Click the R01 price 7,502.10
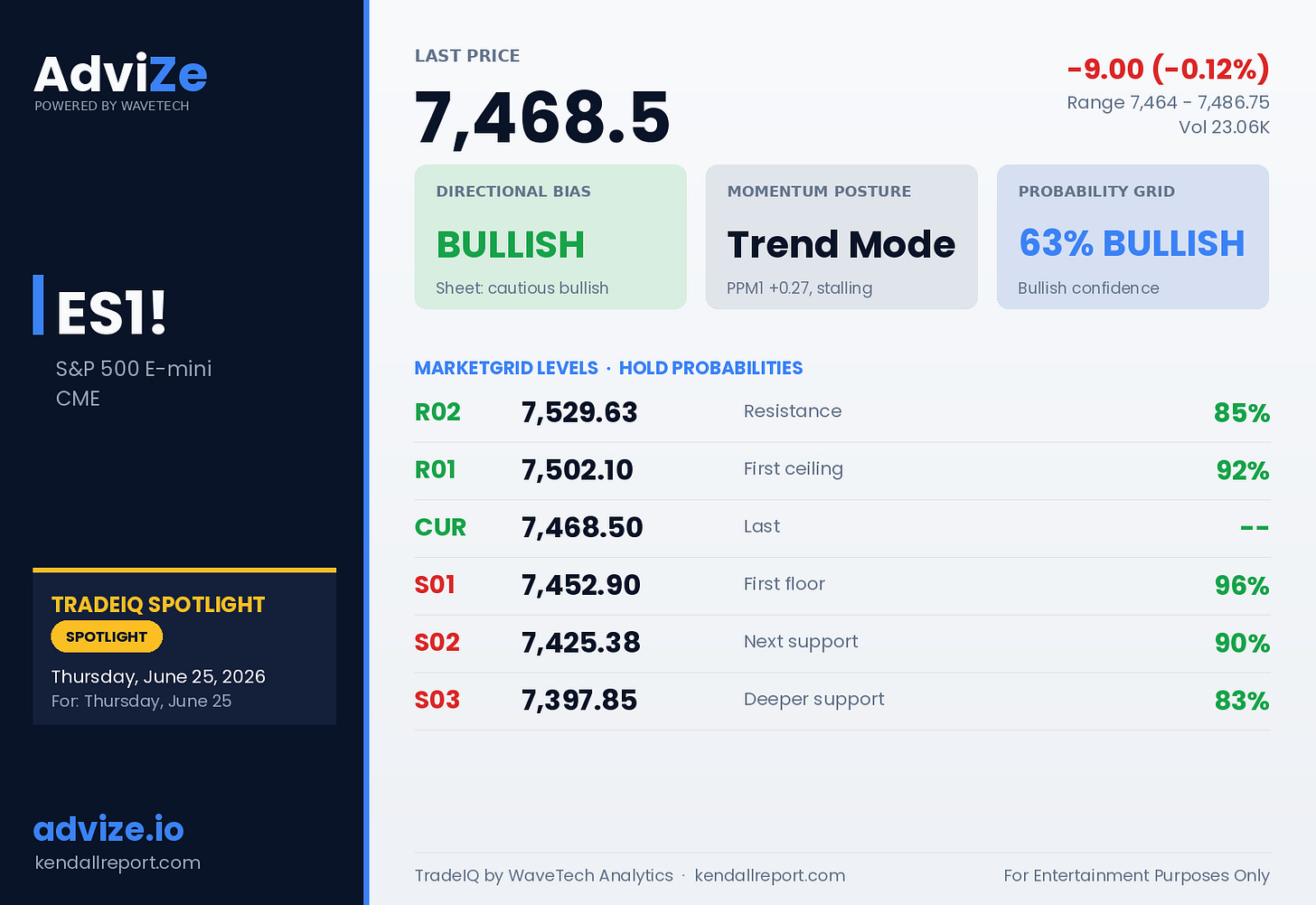This screenshot has width=1316, height=905. click(578, 470)
